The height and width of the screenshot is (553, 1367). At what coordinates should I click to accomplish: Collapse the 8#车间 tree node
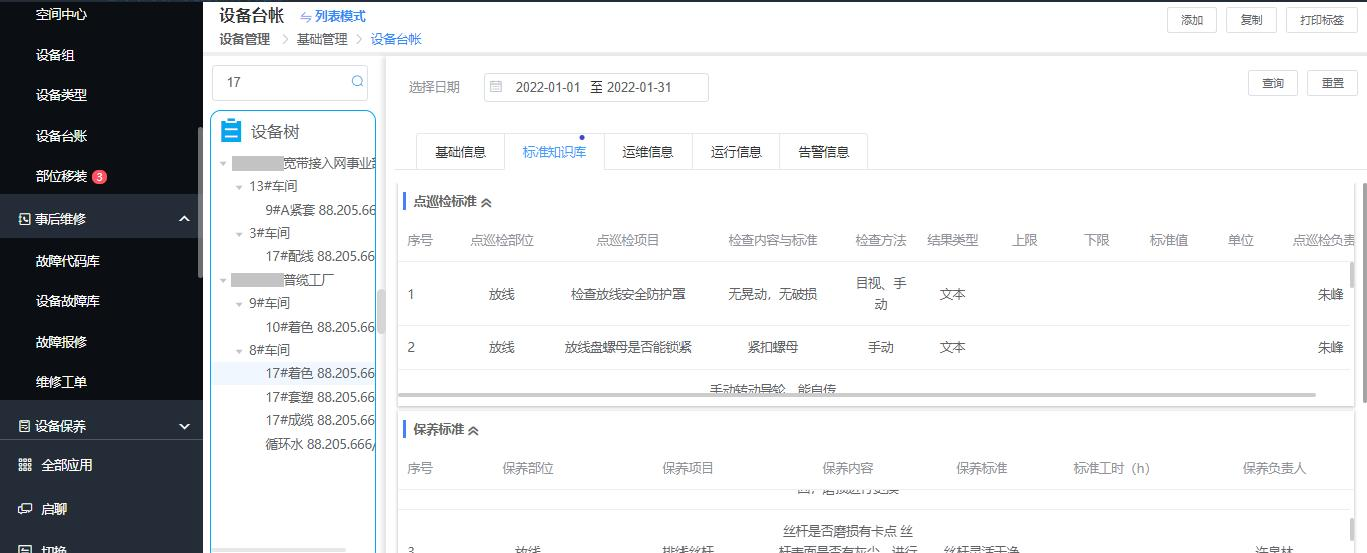[239, 350]
